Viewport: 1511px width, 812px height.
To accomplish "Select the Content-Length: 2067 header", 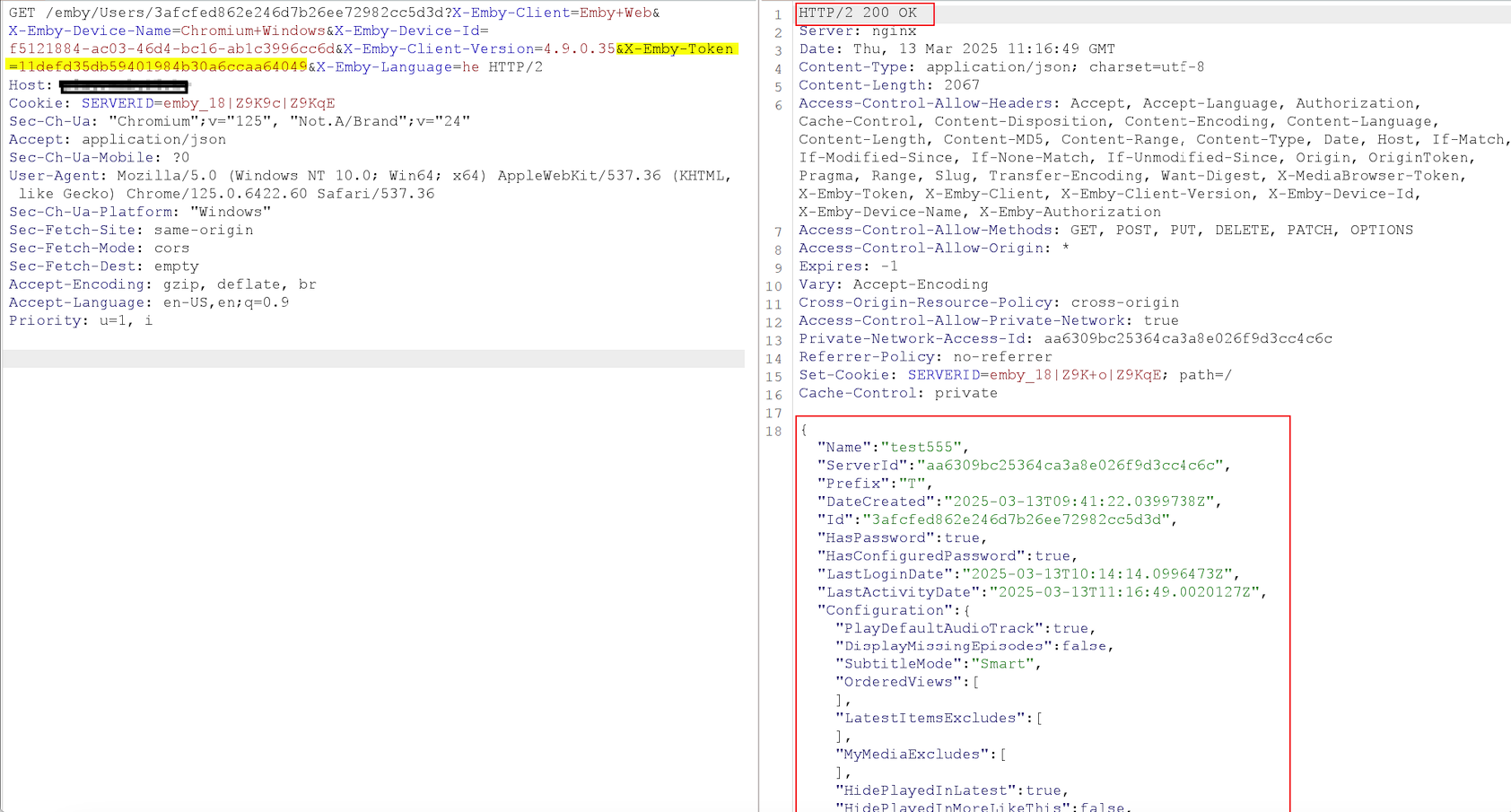I will [x=888, y=84].
